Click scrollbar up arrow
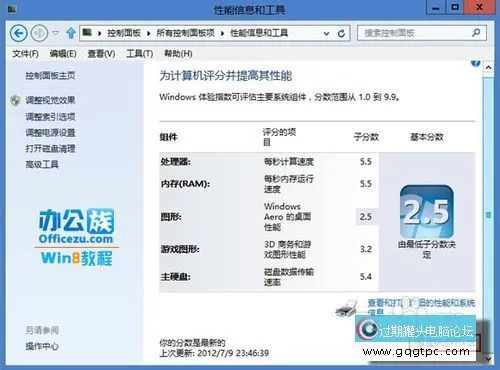Screen dimensions: 500x370 pos(489,68)
